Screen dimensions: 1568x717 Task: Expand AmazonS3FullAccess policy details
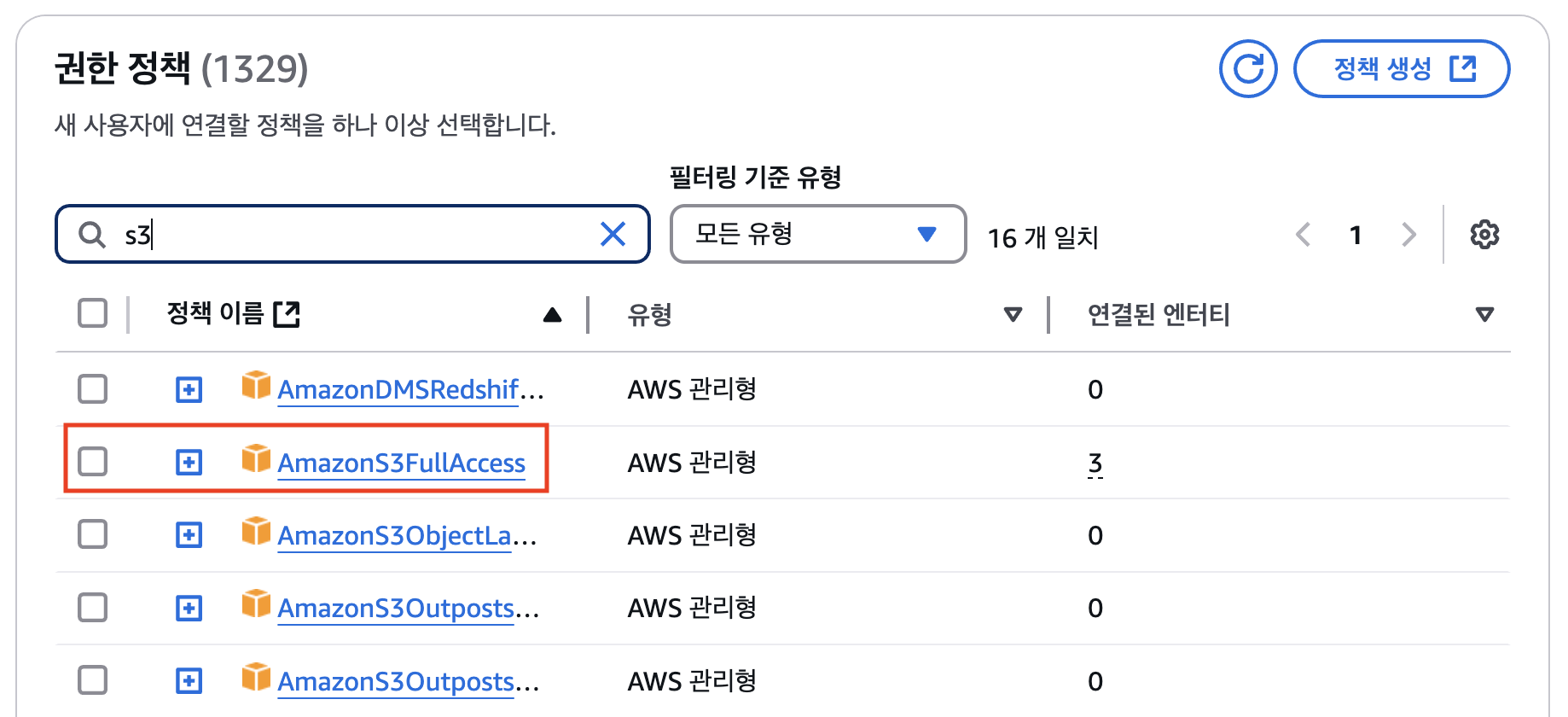[189, 463]
